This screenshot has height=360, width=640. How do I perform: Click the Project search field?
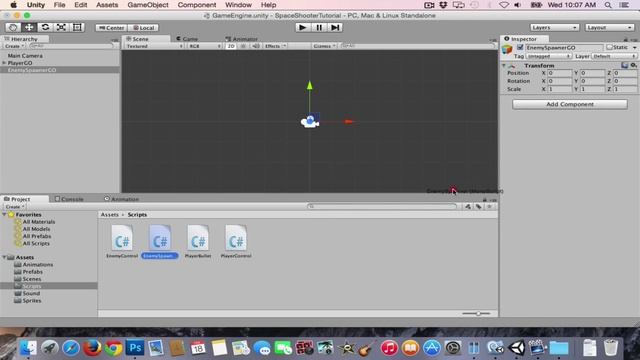click(x=382, y=206)
